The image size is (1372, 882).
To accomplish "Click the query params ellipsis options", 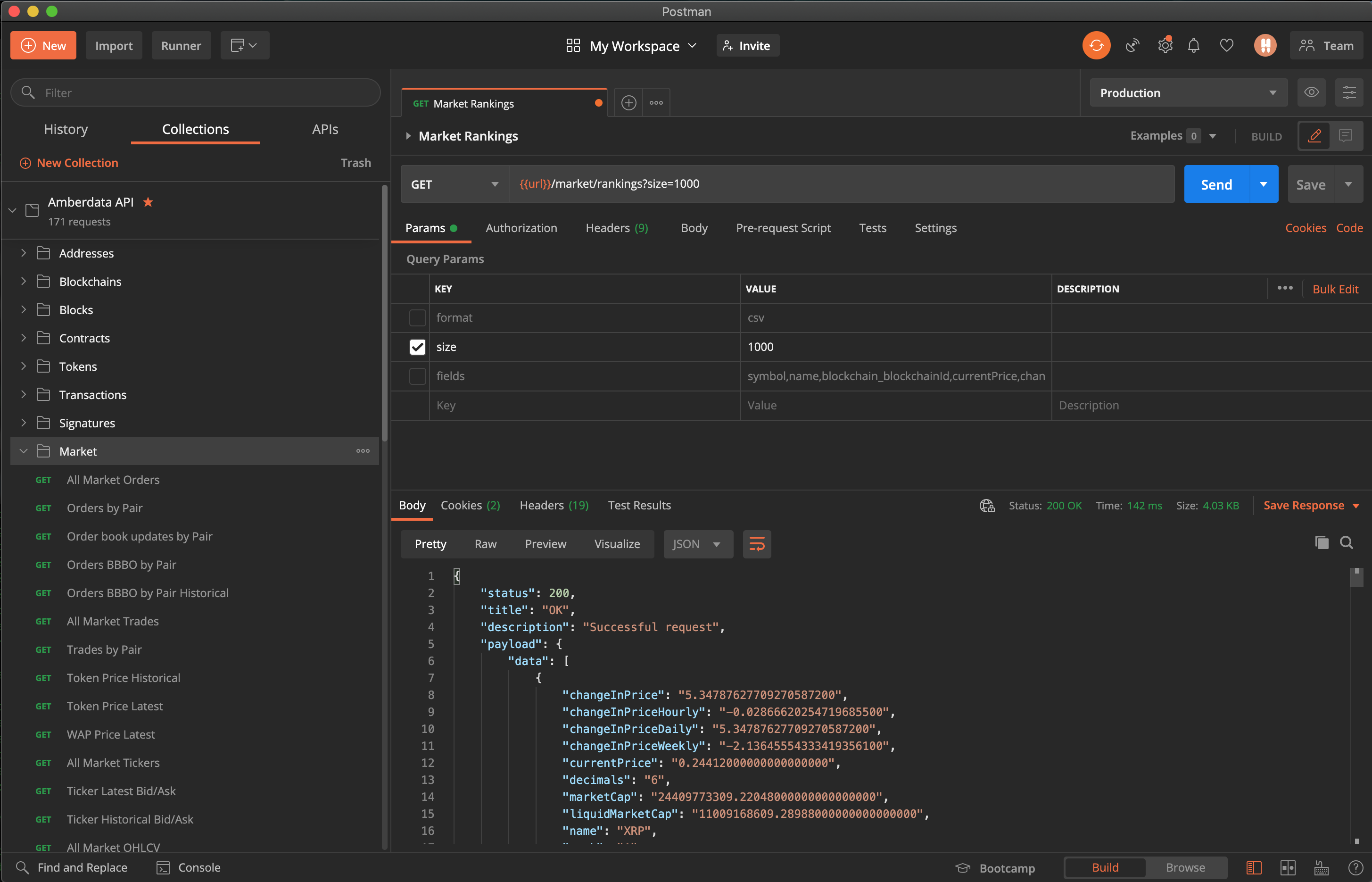I will pos(1285,288).
